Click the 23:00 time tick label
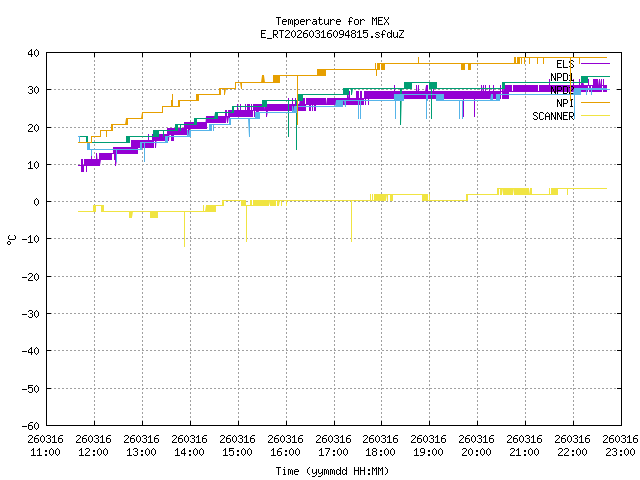 621,445
